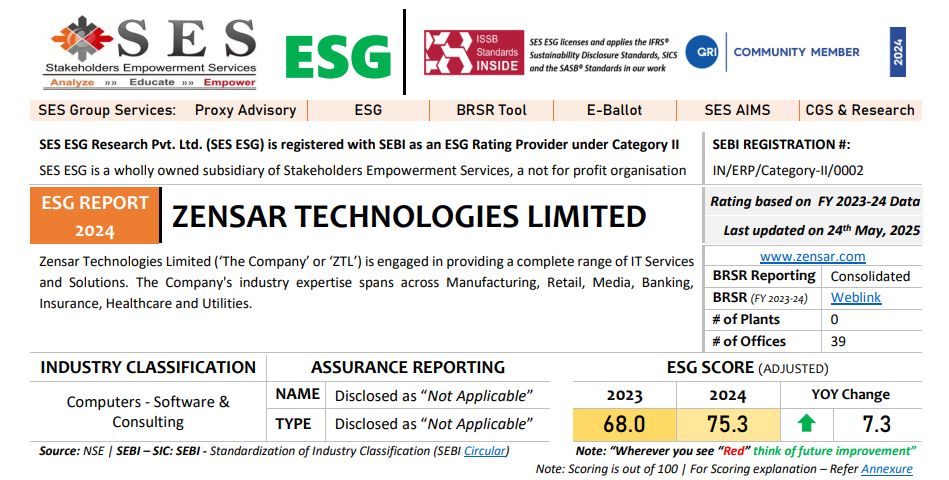
Task: Click the assurance NAME 'Not Applicable' cell
Action: [x=433, y=396]
